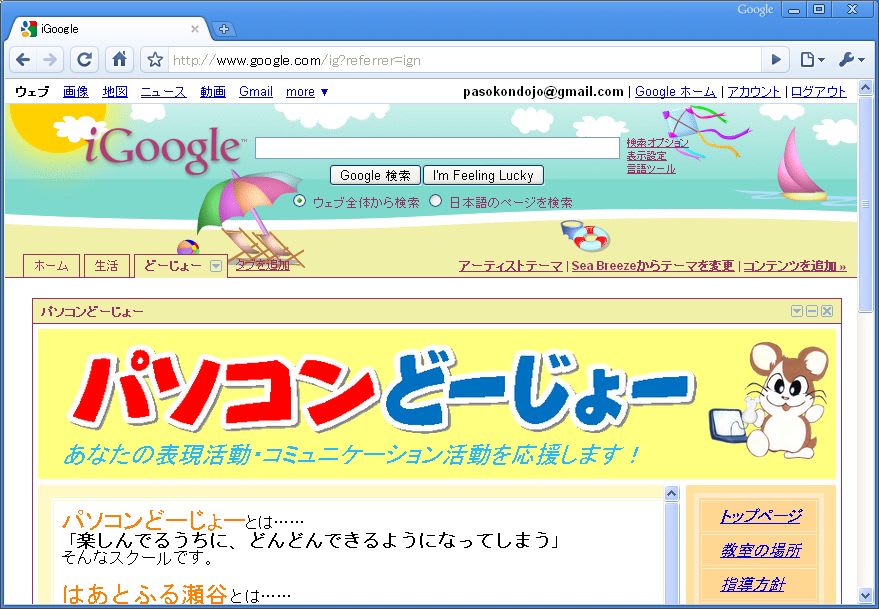This screenshot has width=879, height=609.
Task: Open the 検索オプション advanced search link
Action: pos(658,143)
